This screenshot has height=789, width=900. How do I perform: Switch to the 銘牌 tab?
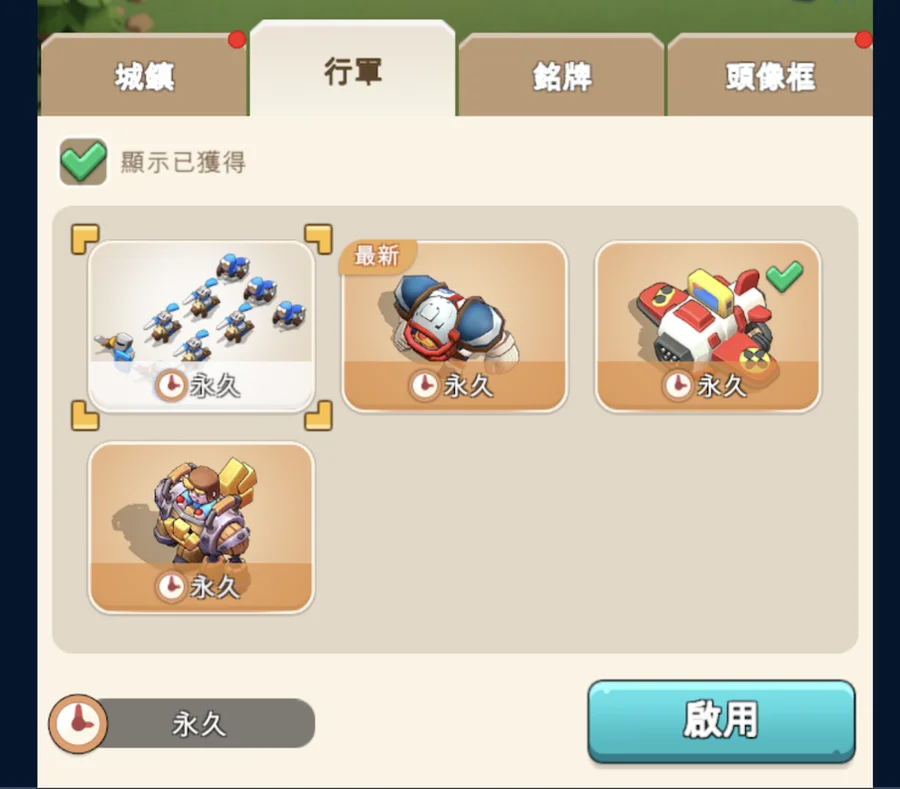point(561,75)
